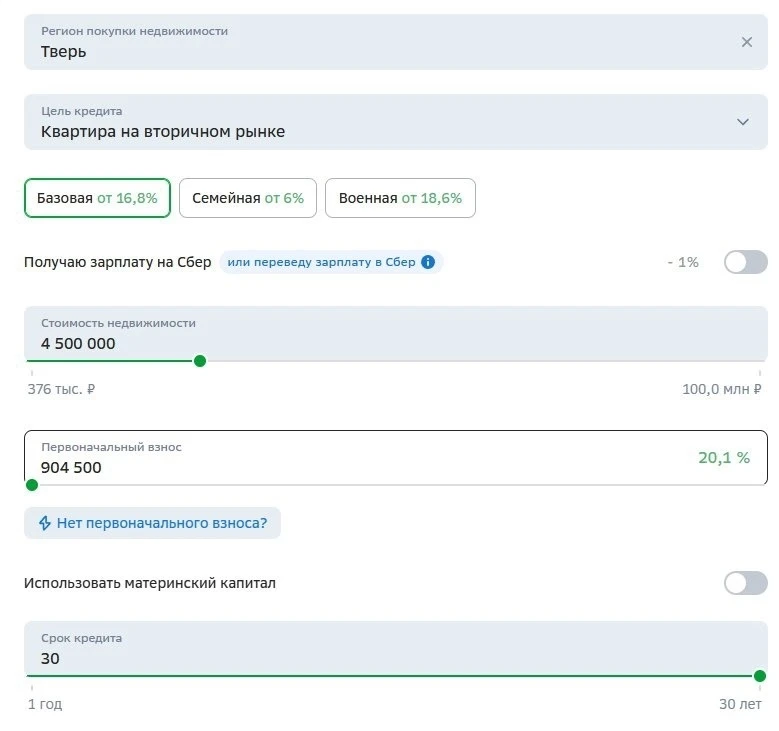Click the 'Стоимость недвижимости' value 4 500 000
The height and width of the screenshot is (731, 779).
[78, 343]
